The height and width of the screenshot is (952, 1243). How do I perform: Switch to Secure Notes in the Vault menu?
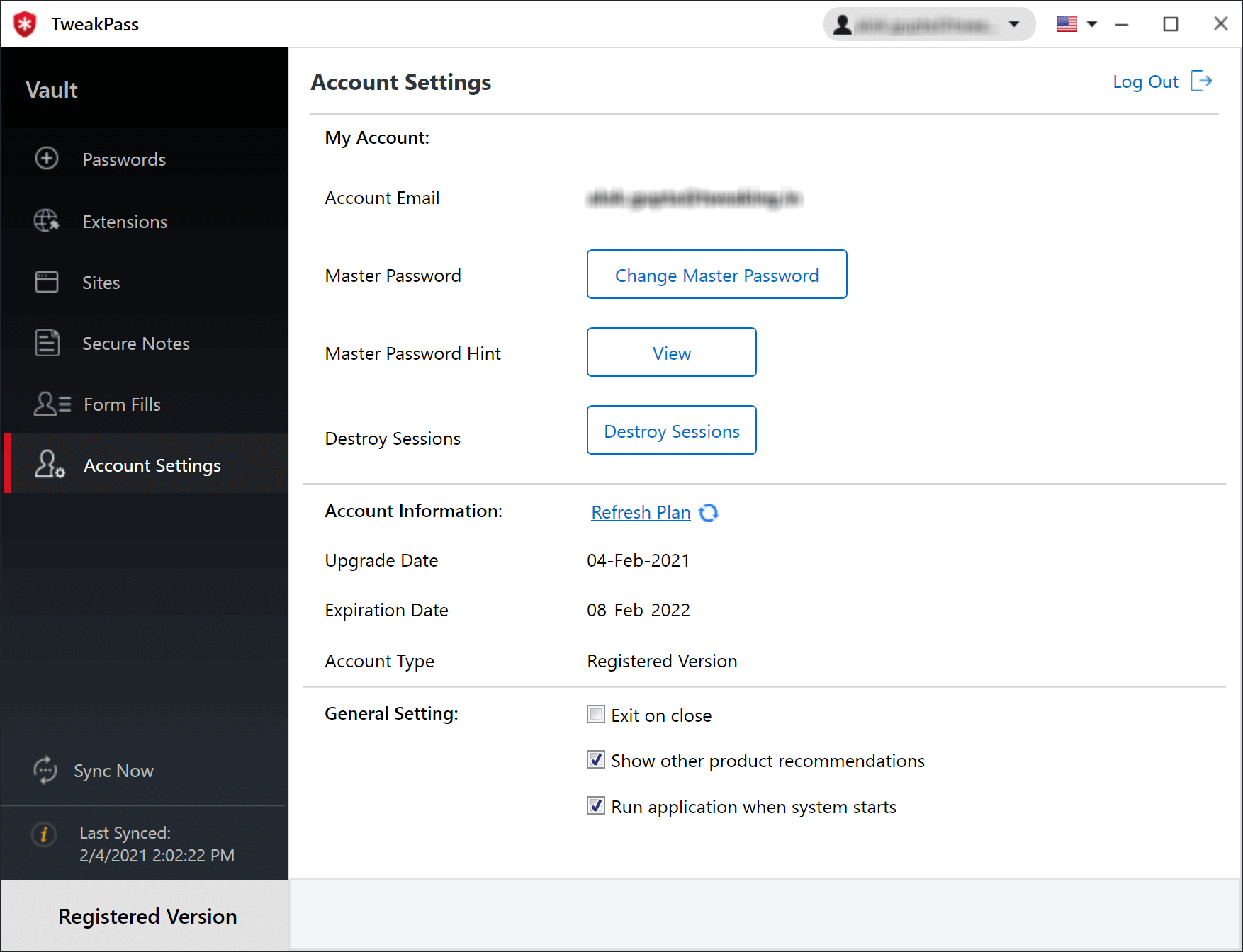pyautogui.click(x=136, y=343)
